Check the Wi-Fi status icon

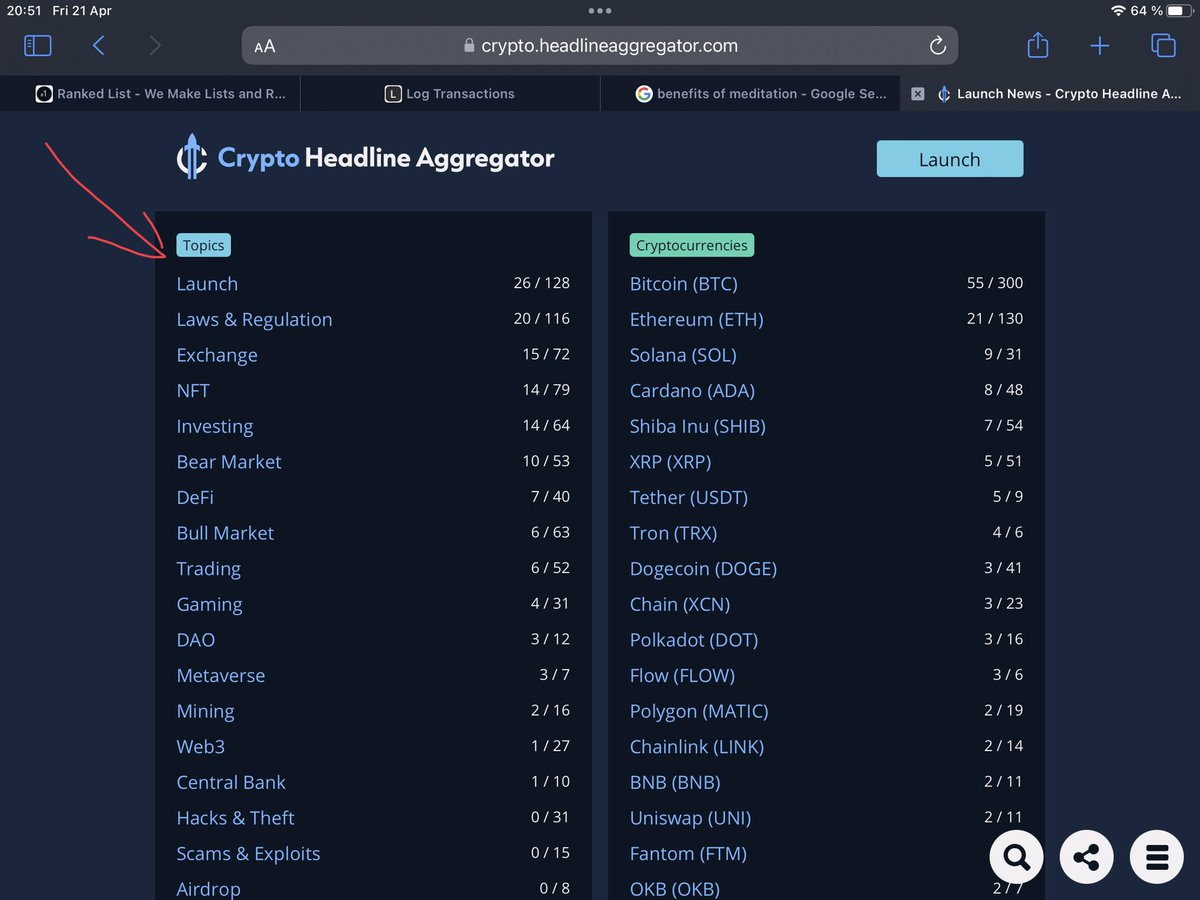pos(1117,11)
